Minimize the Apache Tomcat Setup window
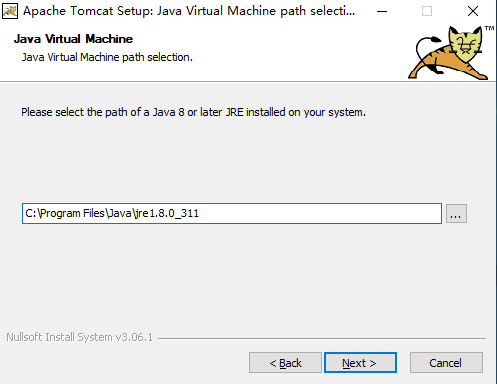497x384 pixels. tap(382, 11)
